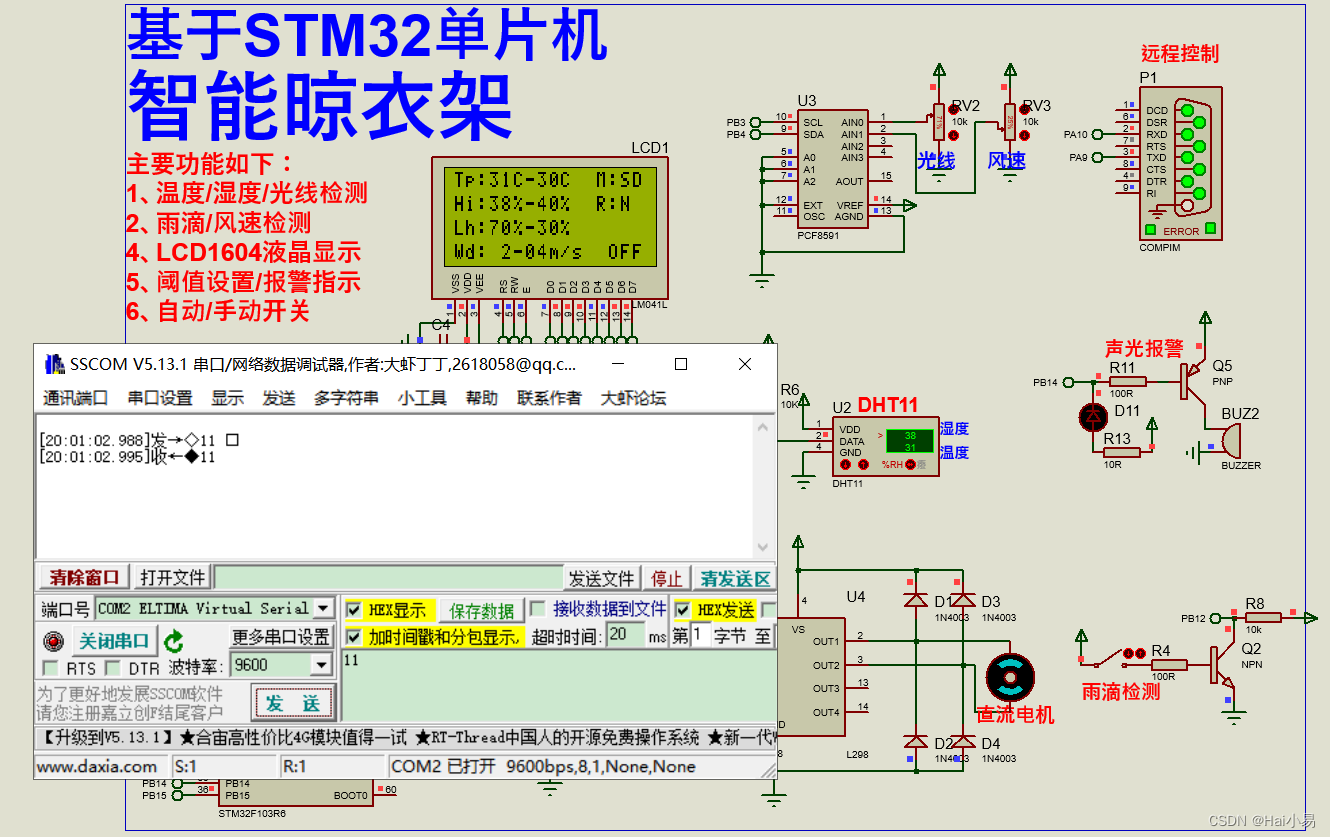The width and height of the screenshot is (1330, 837).
Task: Click the scrolling news ticker 升级到V5.13.1
Action: pos(405,737)
